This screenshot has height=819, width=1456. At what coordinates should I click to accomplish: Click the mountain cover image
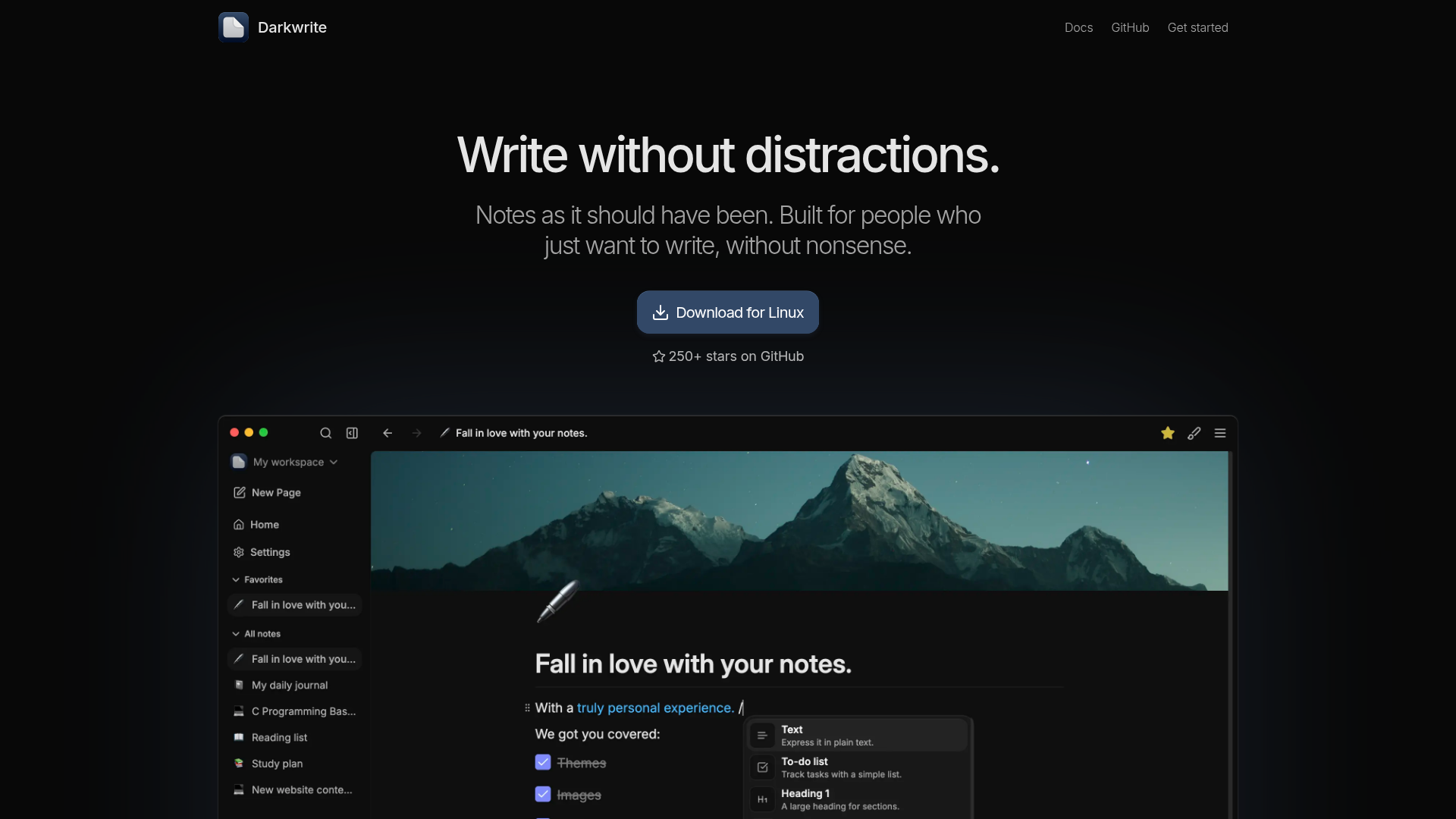pos(799,521)
